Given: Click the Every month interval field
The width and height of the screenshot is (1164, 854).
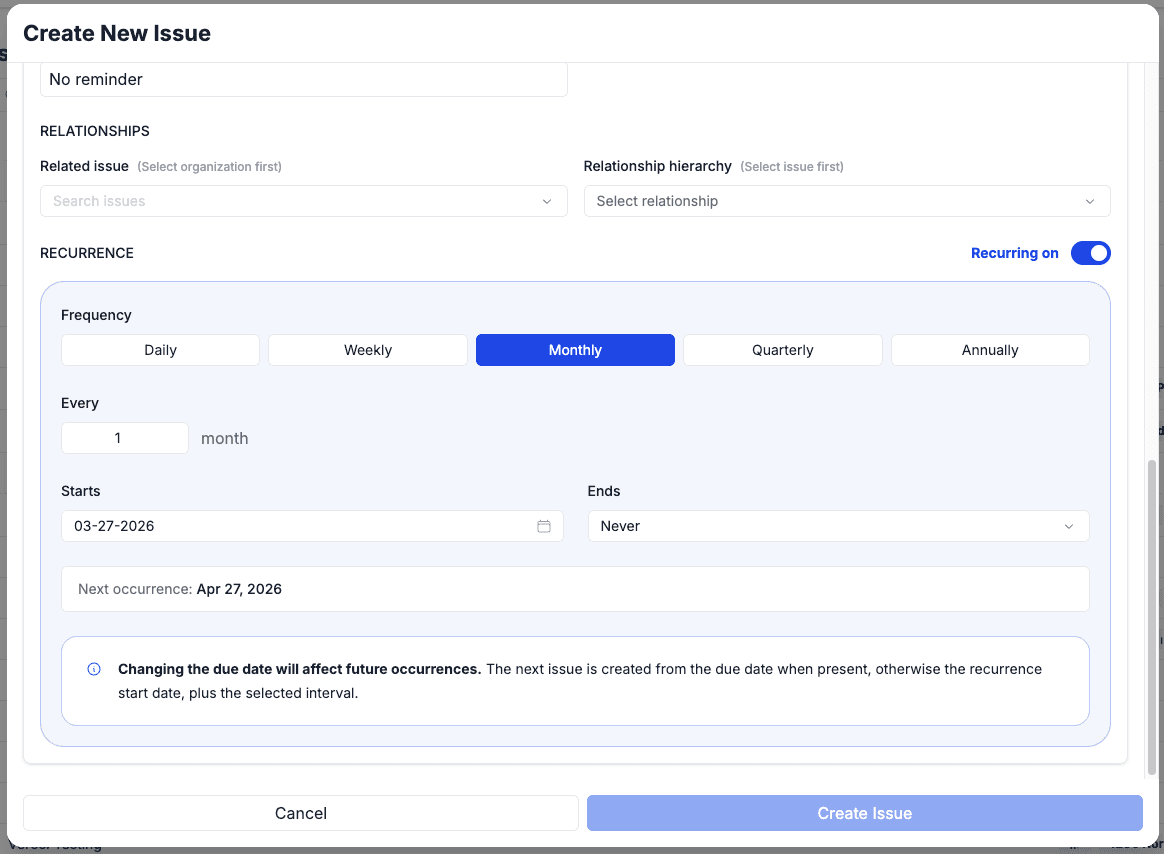Looking at the screenshot, I should tap(124, 437).
